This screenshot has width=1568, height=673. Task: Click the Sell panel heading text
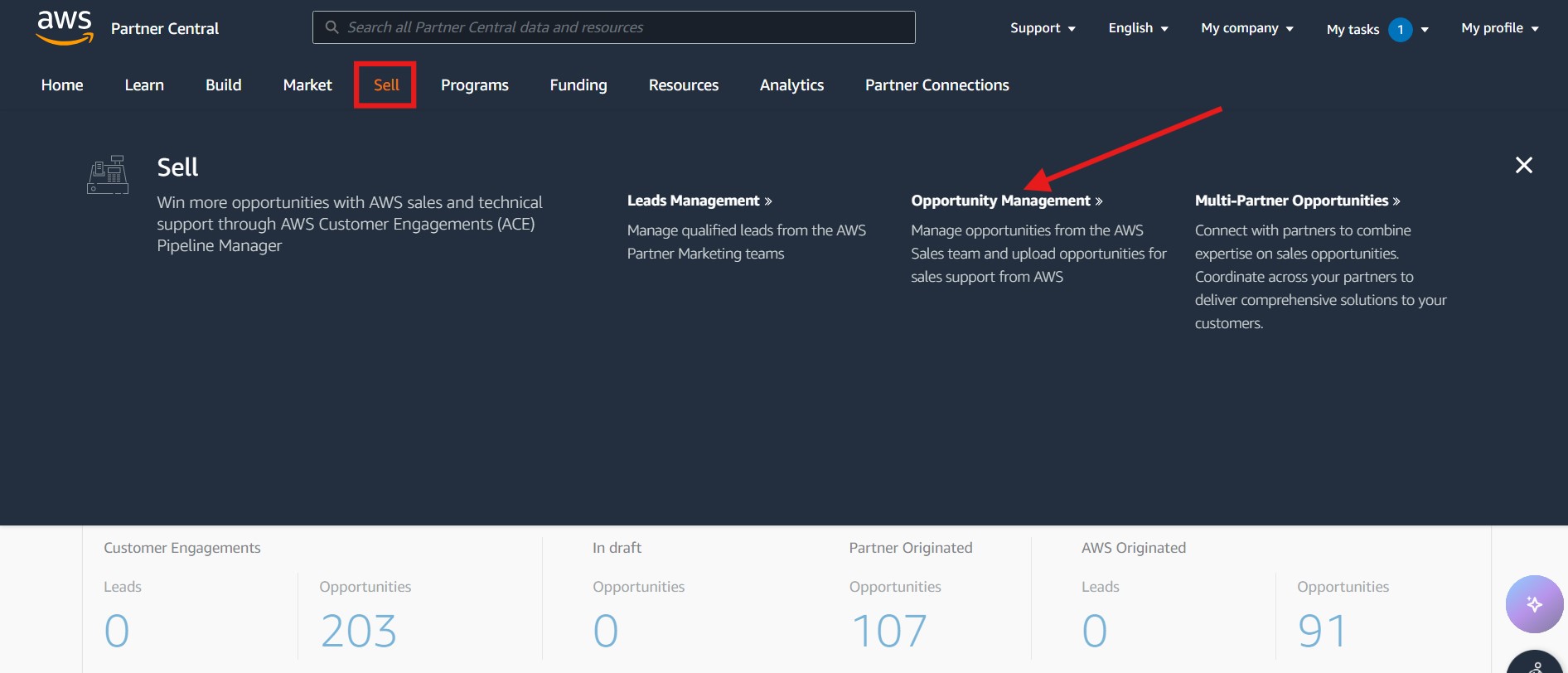tap(177, 167)
